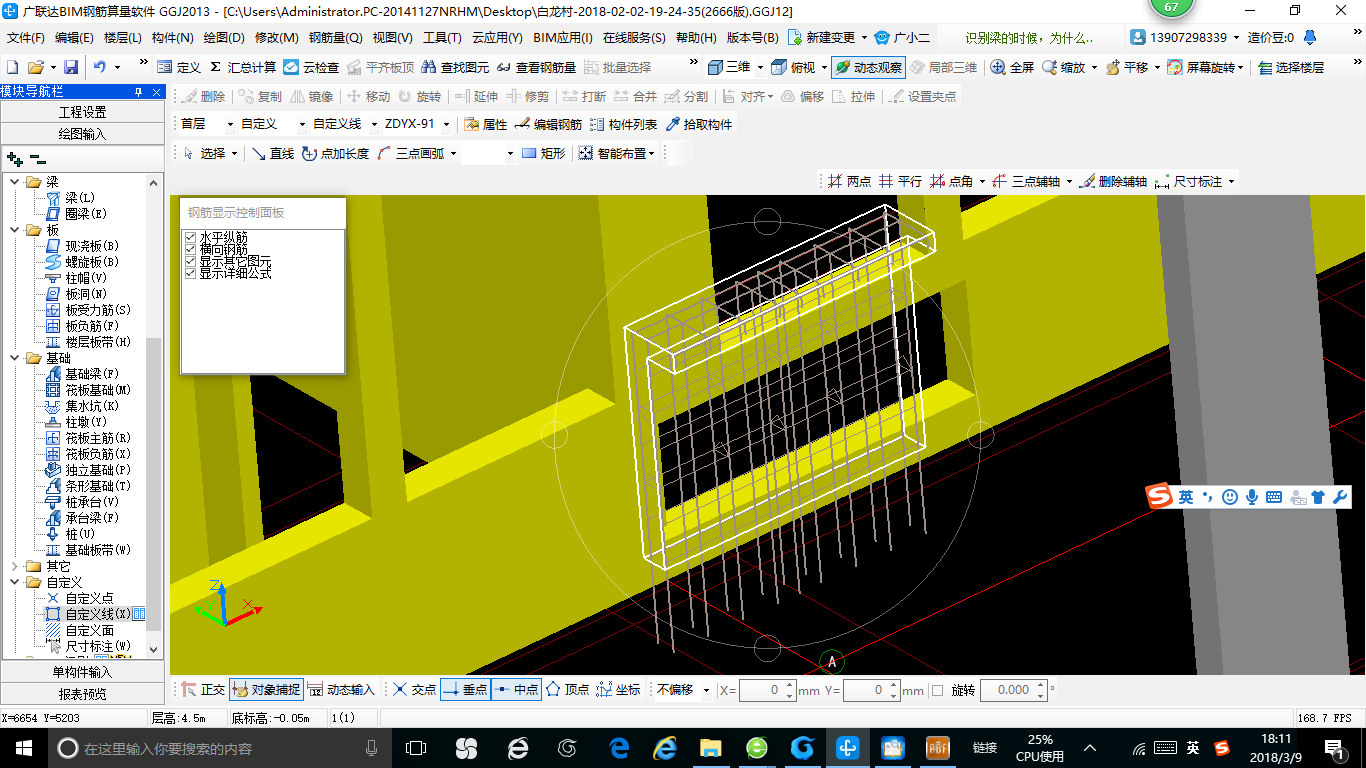Select the 直线 line drawing tool
Image resolution: width=1366 pixels, height=768 pixels.
point(273,153)
